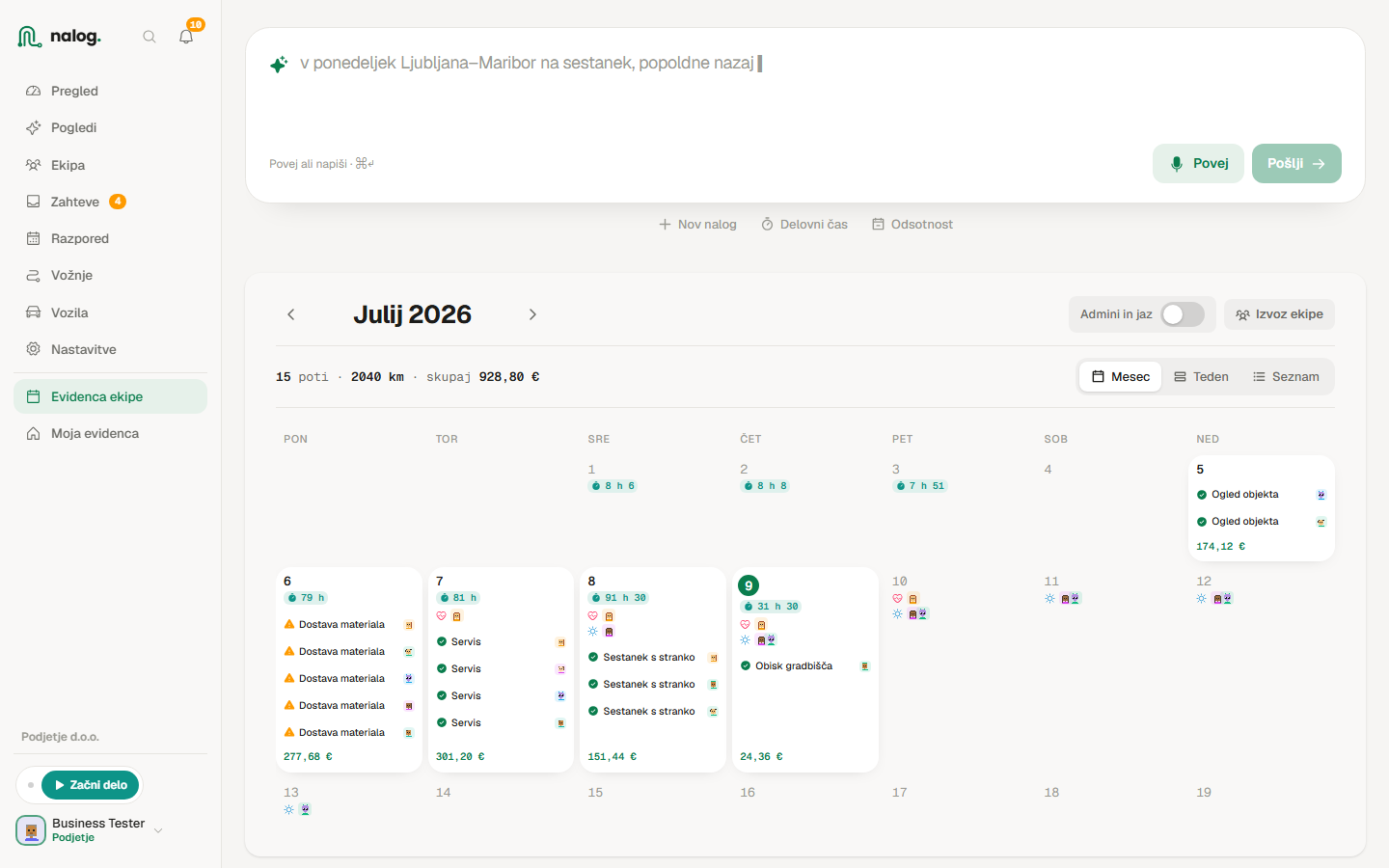
Task: Click the Business Tester avatar image
Action: [31, 830]
